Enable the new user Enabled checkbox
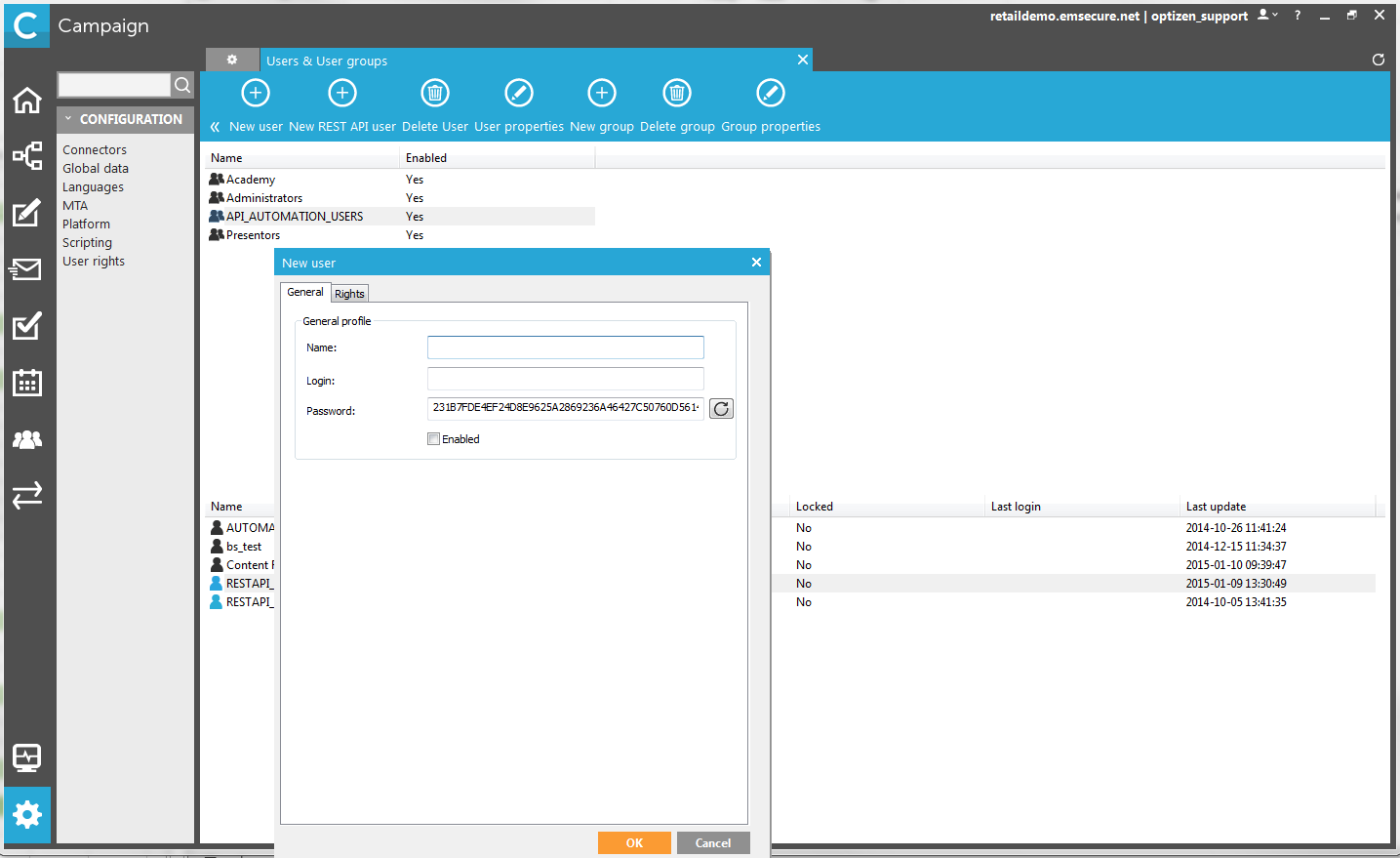1400x858 pixels. 434,439
